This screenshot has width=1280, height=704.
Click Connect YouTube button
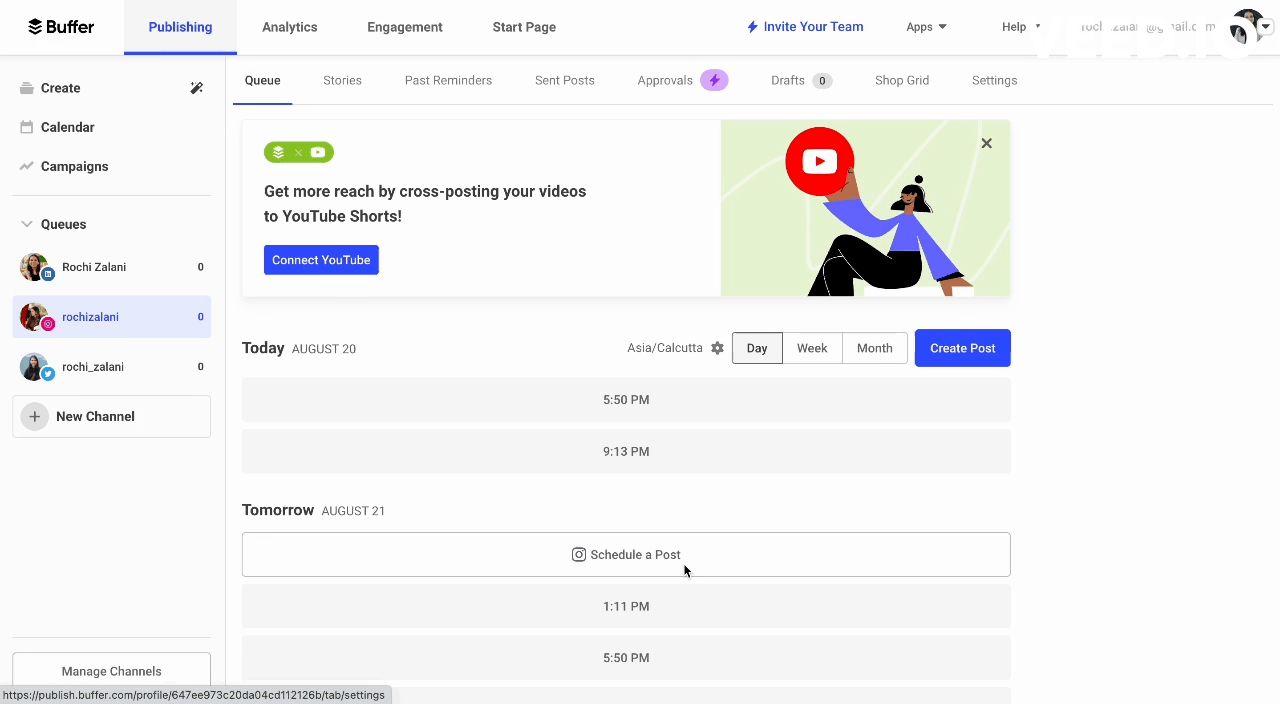321,260
